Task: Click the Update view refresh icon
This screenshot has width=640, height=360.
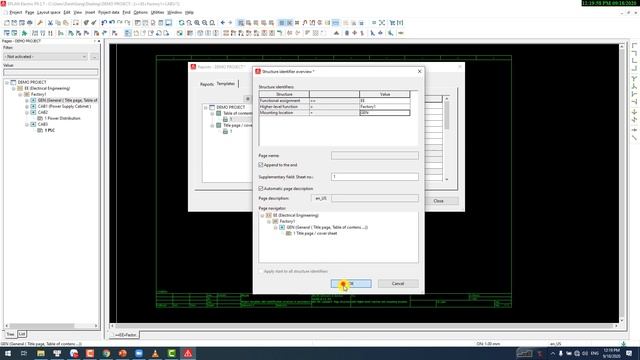Action: pos(181,23)
